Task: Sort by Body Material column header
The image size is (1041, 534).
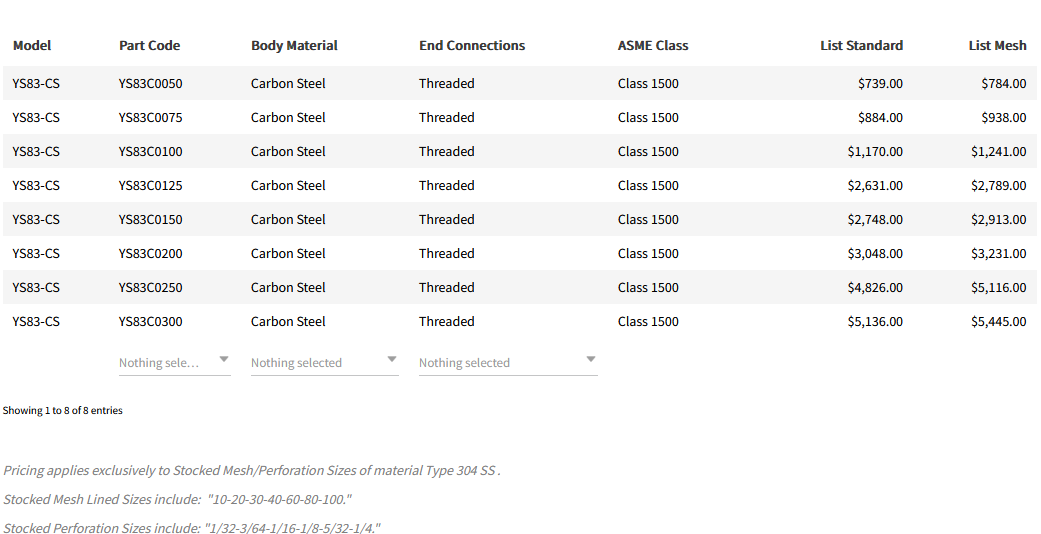Action: click(x=294, y=45)
